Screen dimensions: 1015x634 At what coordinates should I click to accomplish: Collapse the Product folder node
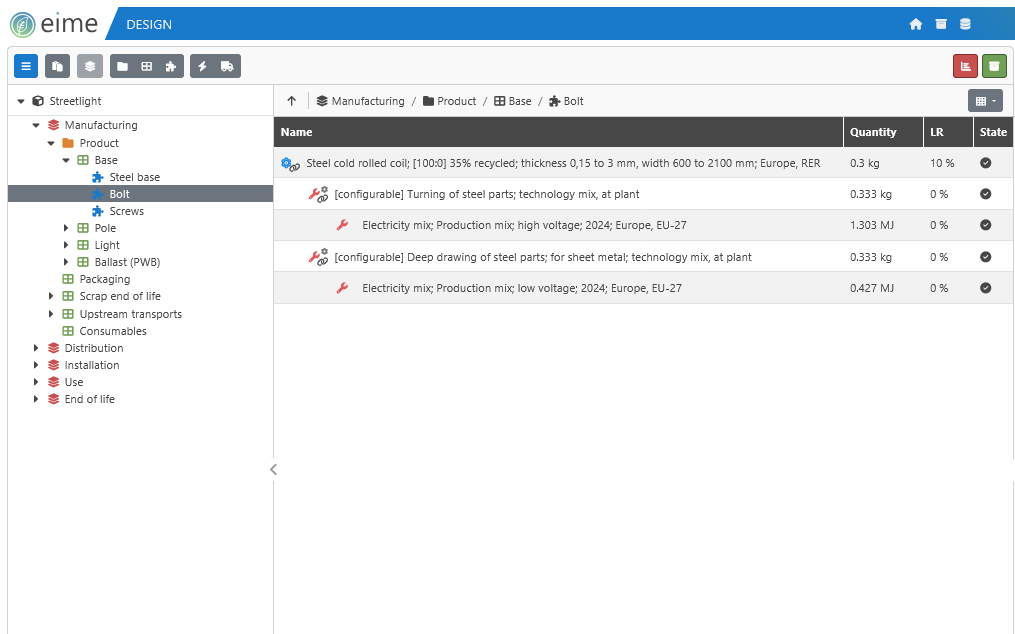(x=50, y=143)
